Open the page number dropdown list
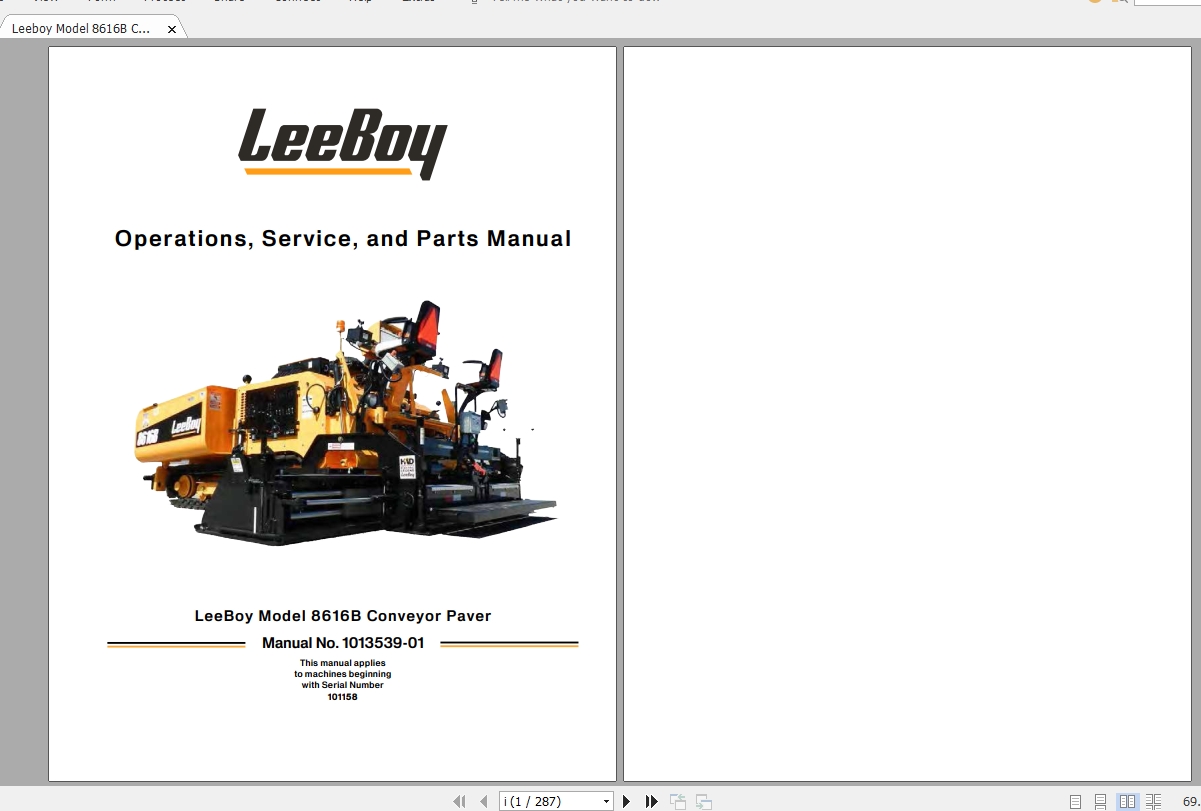1201x811 pixels. pos(606,800)
